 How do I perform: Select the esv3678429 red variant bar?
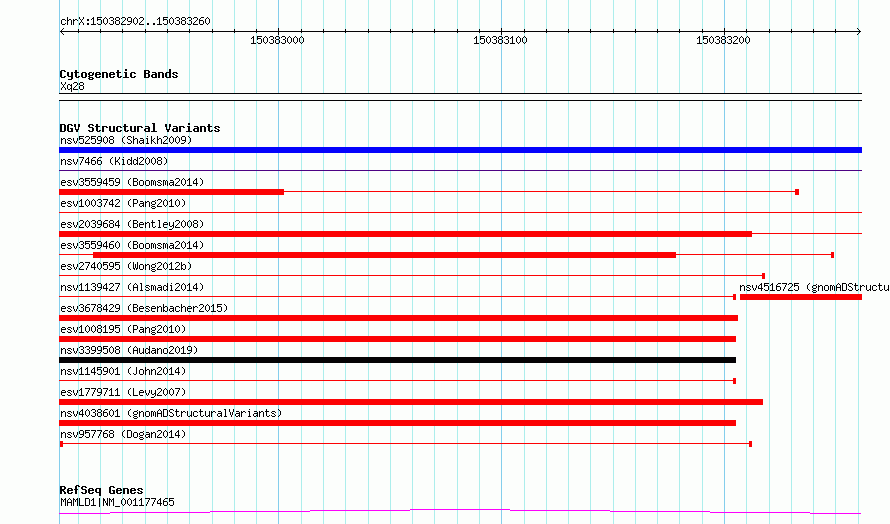point(398,318)
